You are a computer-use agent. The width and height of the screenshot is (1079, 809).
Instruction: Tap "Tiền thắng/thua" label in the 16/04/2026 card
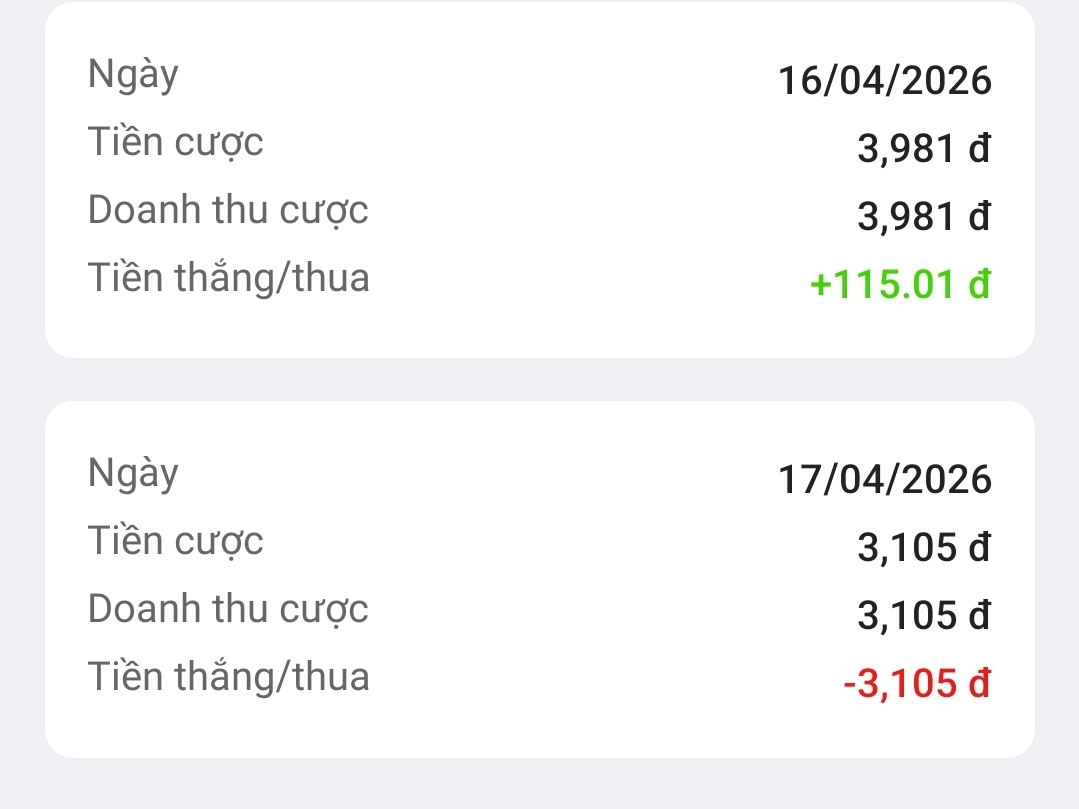(229, 277)
